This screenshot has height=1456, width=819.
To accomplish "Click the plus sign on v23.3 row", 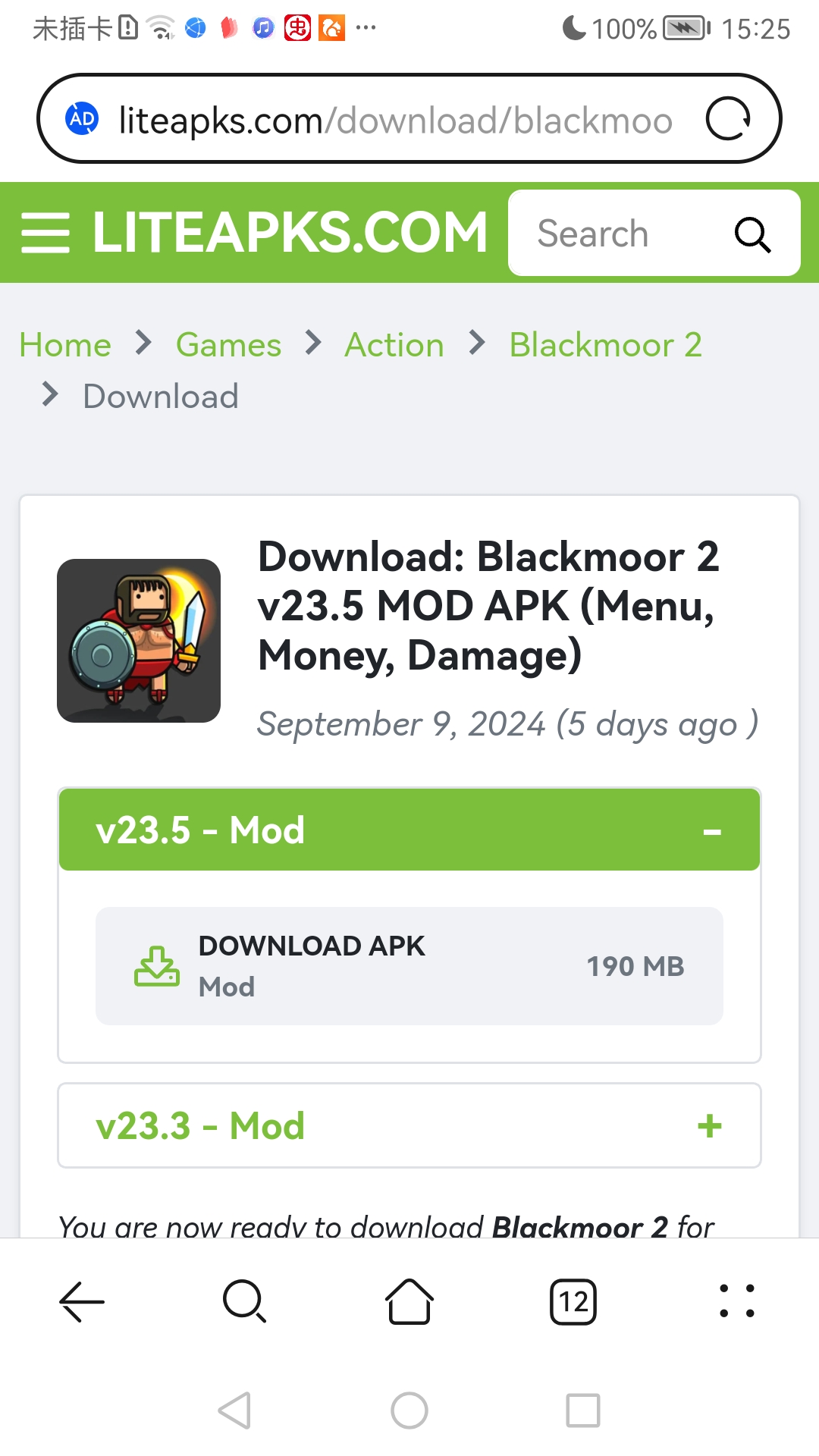I will point(710,1126).
